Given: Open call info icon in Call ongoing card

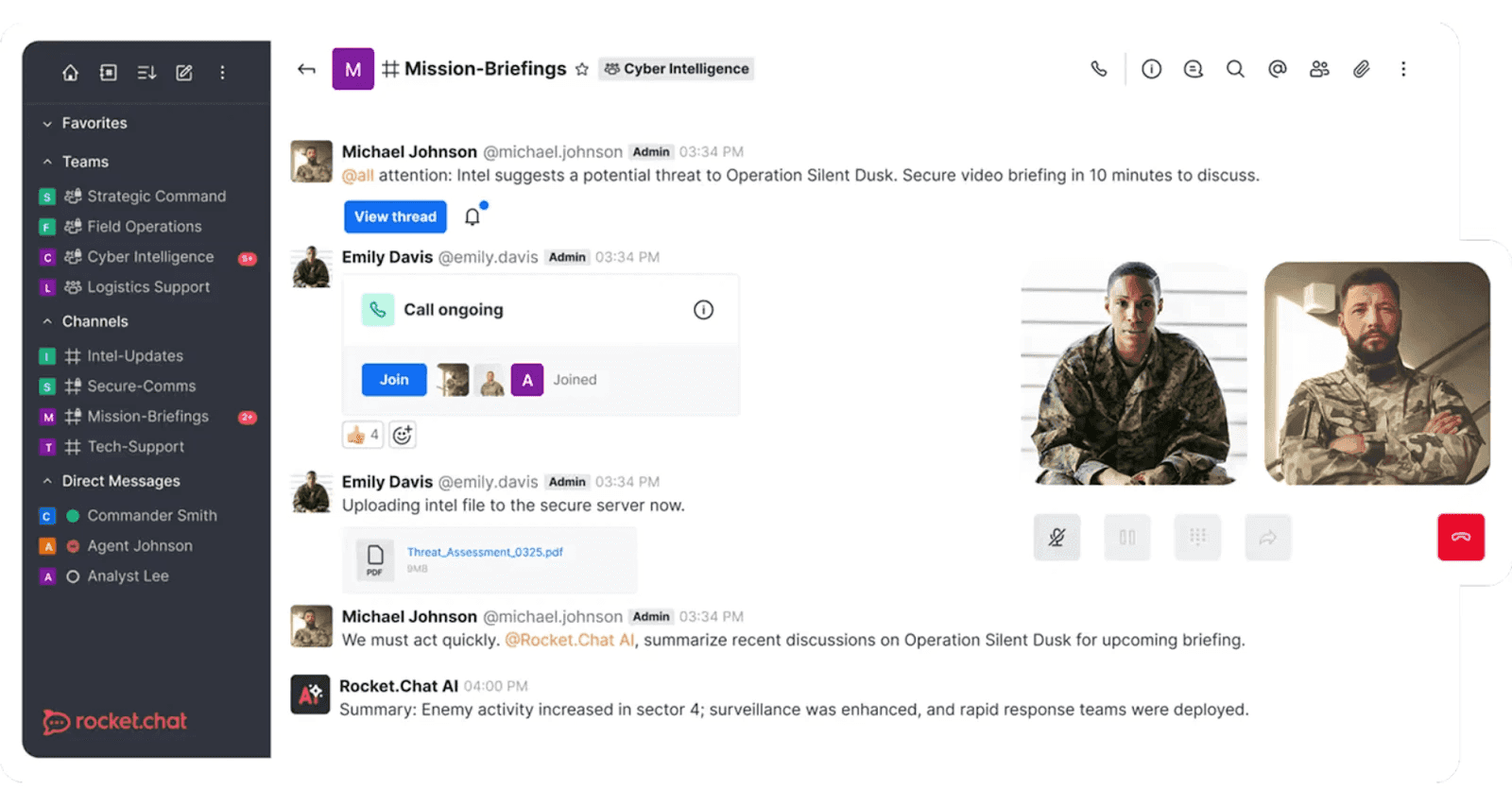Looking at the screenshot, I should click(x=703, y=310).
